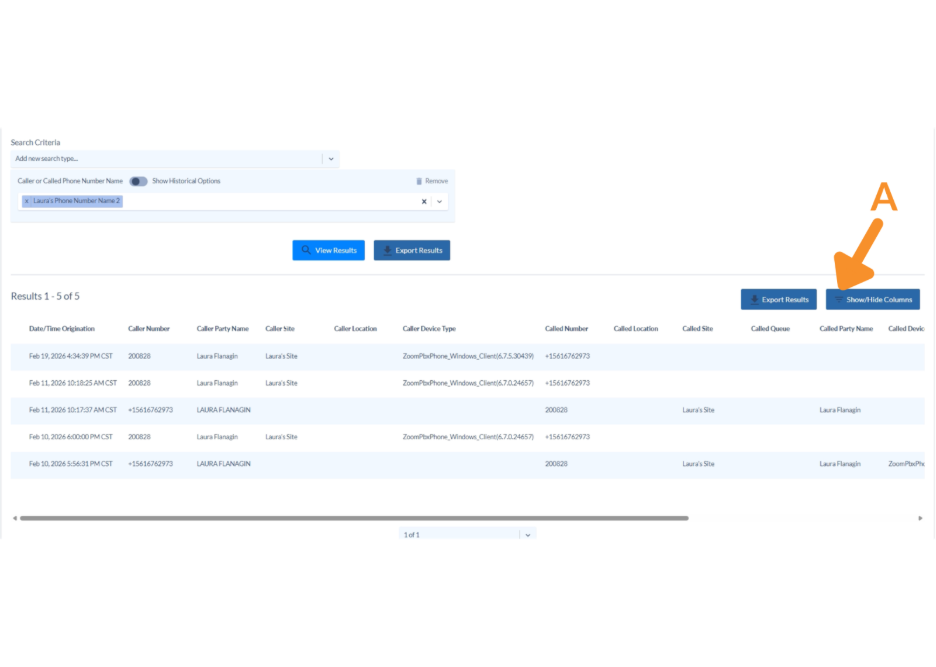Clear all selected phone number names

click(x=423, y=201)
